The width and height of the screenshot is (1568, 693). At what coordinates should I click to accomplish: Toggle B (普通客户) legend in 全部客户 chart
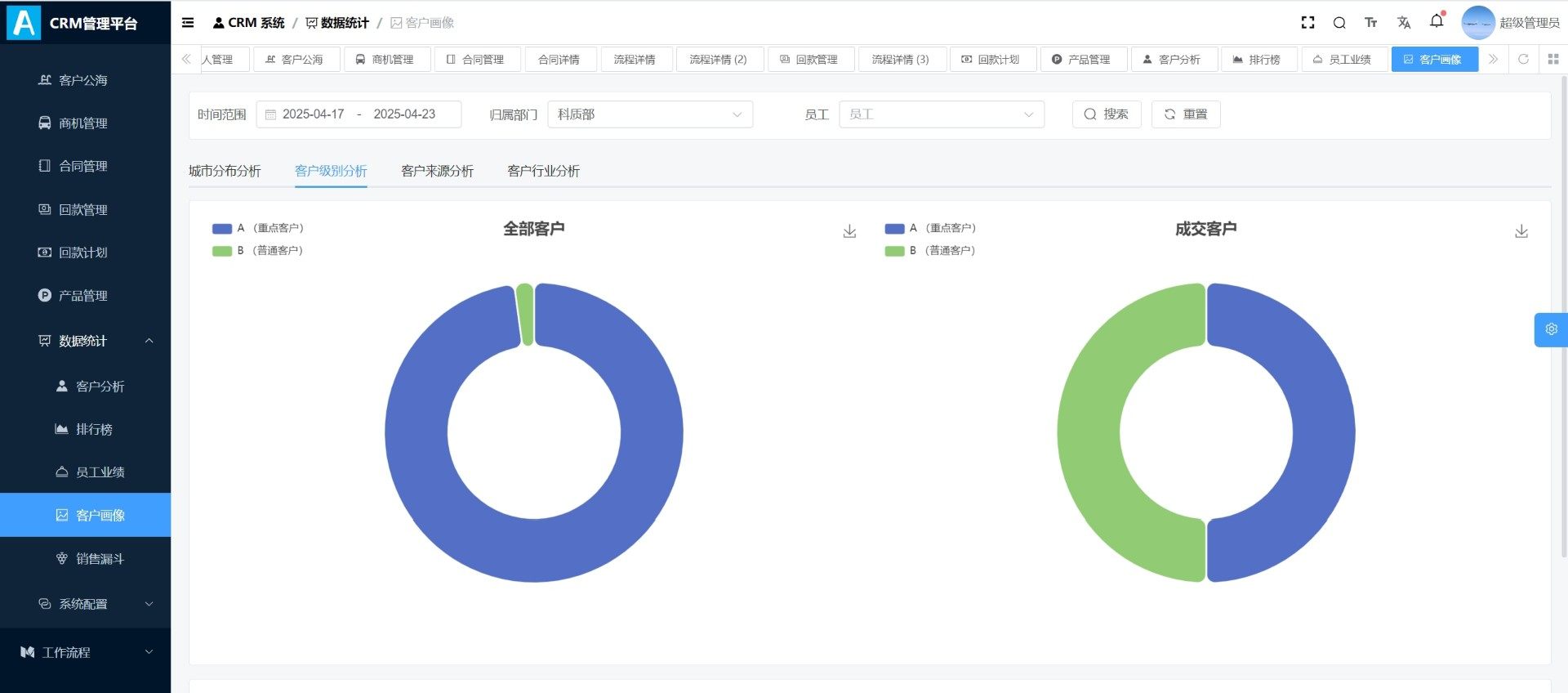258,251
